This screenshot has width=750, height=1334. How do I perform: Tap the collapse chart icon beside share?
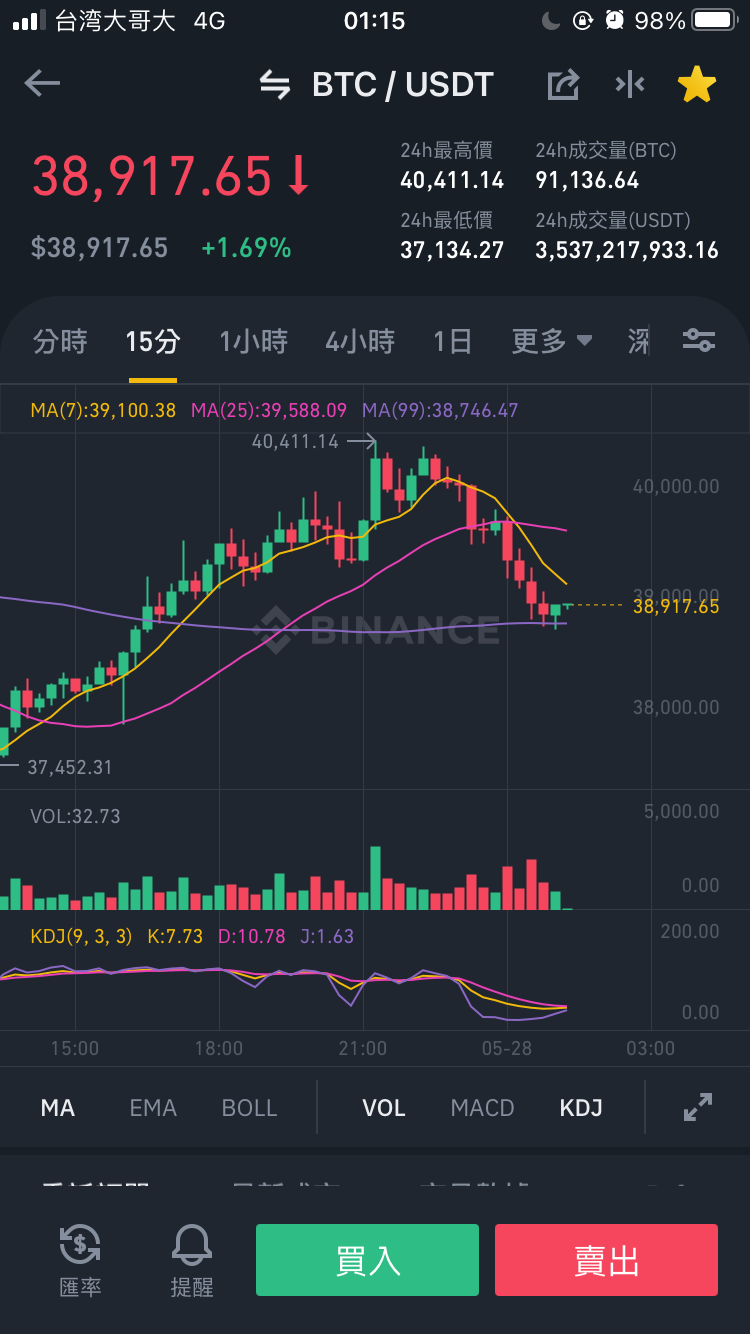pos(630,85)
